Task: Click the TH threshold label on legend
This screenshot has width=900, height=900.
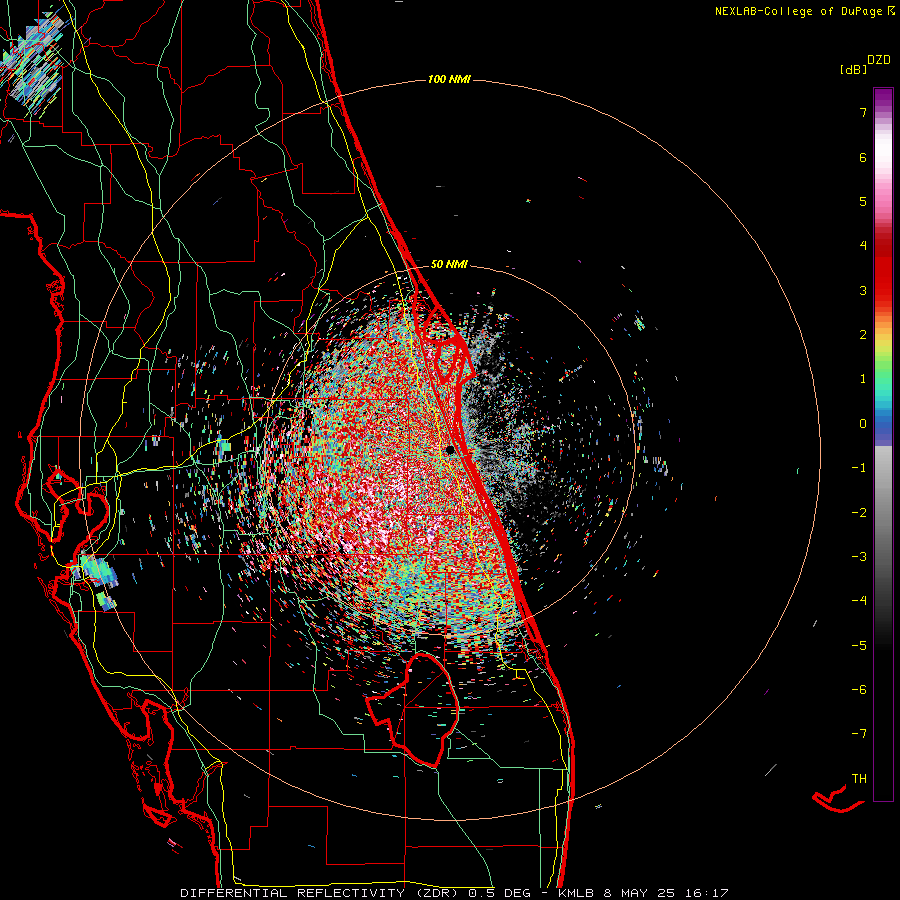Action: point(859,779)
